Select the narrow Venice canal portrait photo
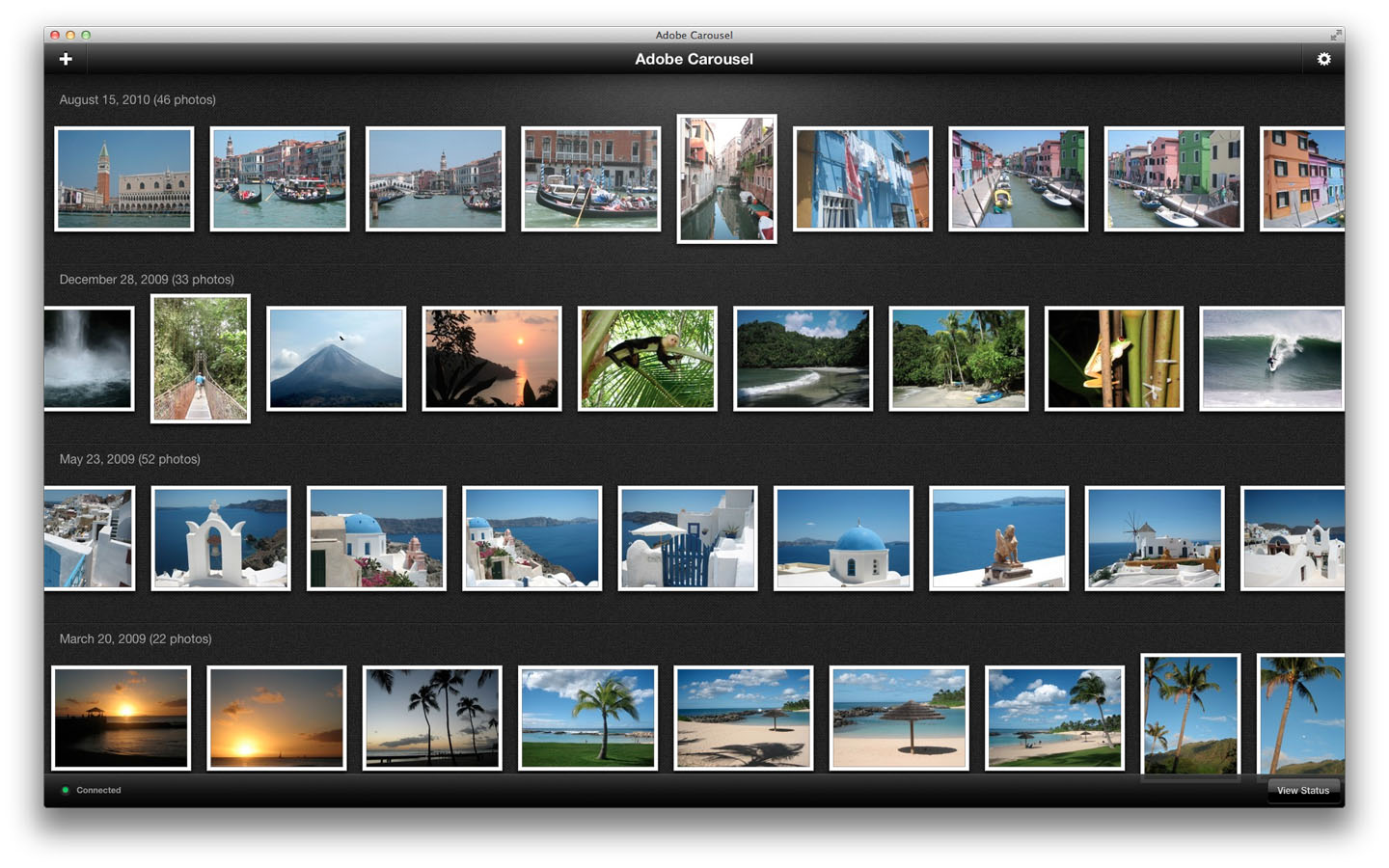1389x868 pixels. coord(726,179)
